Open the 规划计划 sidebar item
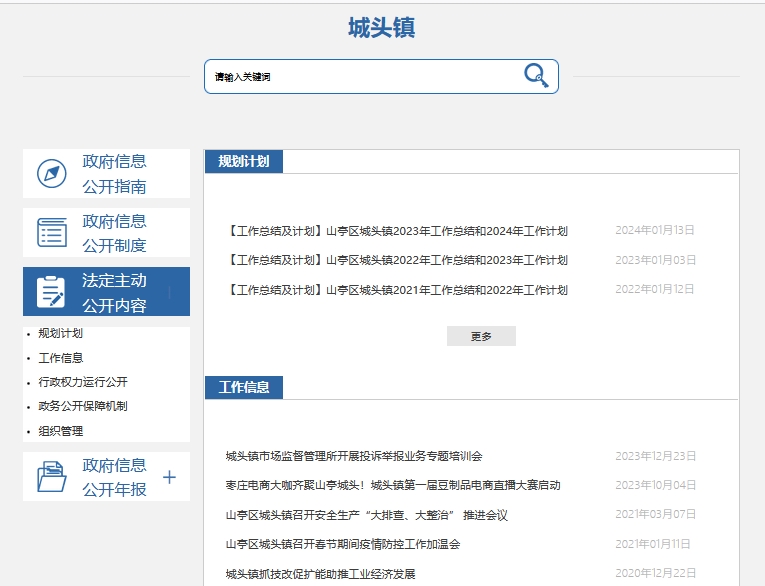 point(60,333)
